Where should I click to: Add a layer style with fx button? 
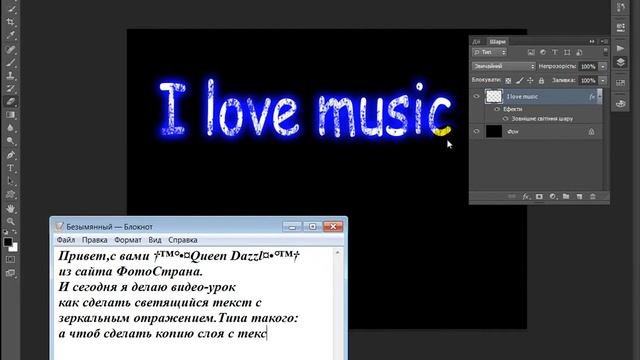526,197
